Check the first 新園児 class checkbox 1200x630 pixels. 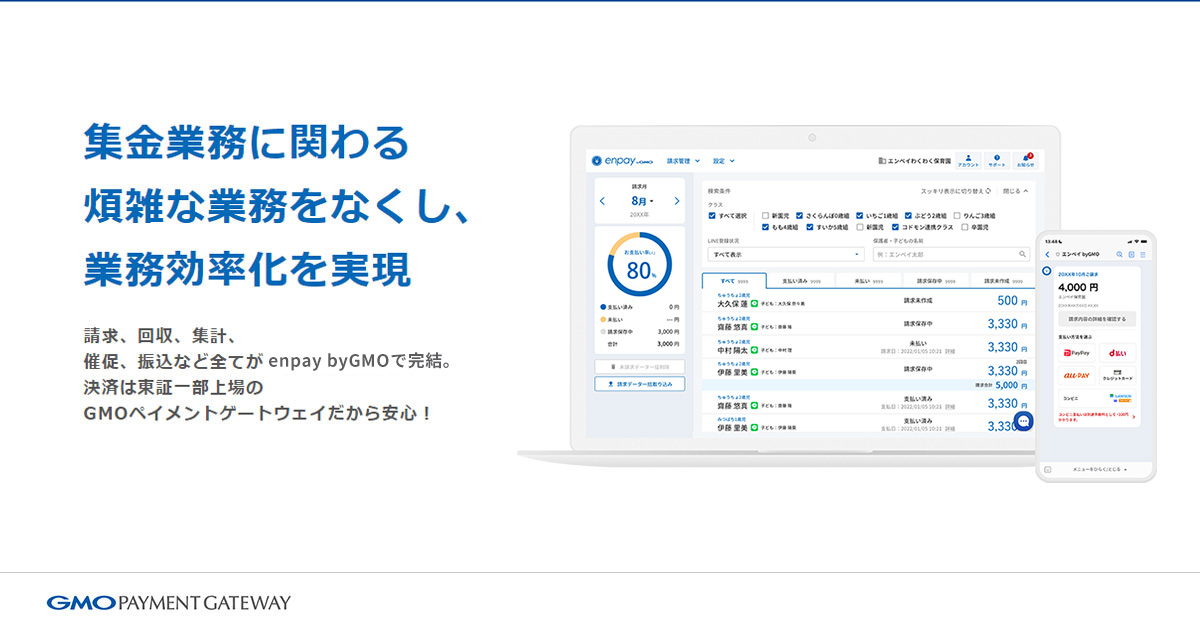coord(765,215)
